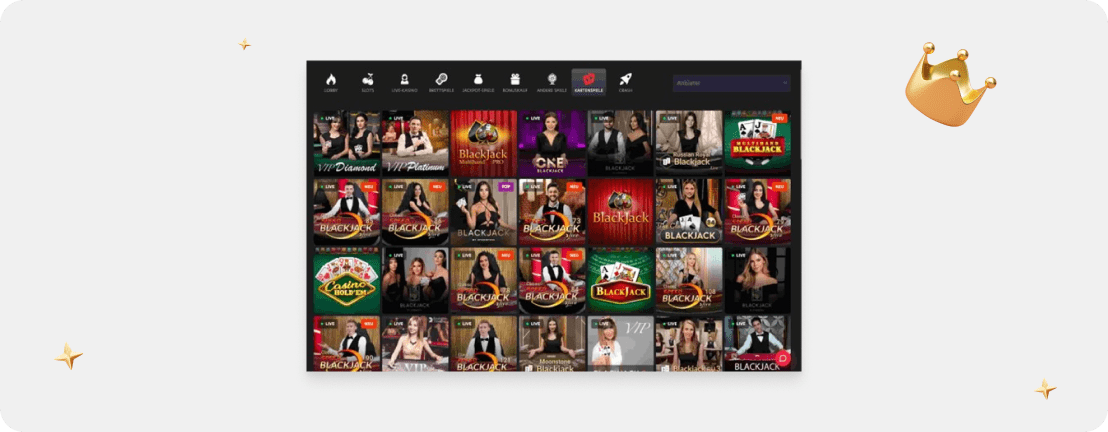Open the Moonstone Blackjack live table

point(552,345)
